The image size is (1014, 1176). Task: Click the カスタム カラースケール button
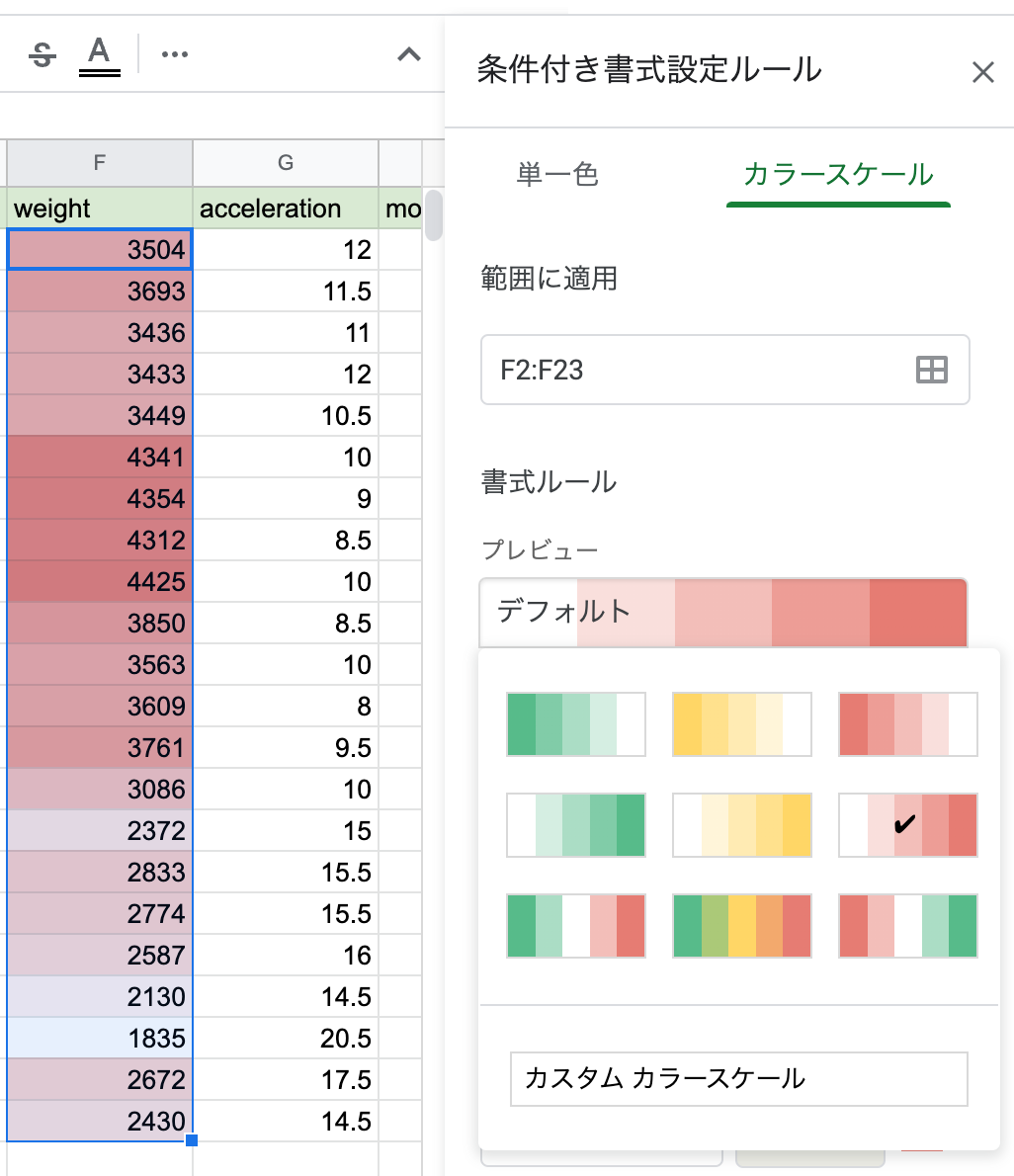(738, 1078)
